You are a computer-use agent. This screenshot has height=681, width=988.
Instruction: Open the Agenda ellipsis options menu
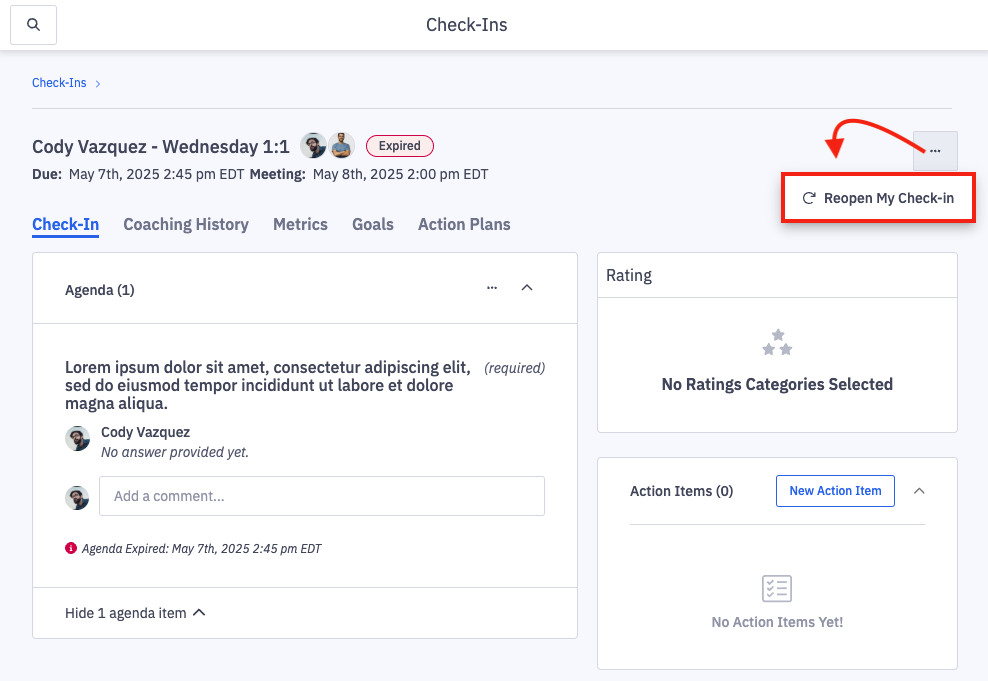[492, 288]
